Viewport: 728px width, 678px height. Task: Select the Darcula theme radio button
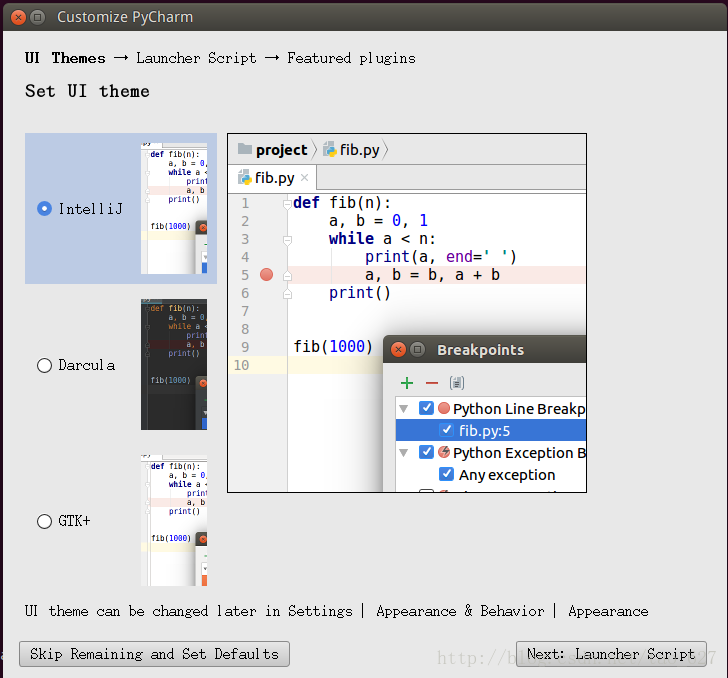(44, 365)
